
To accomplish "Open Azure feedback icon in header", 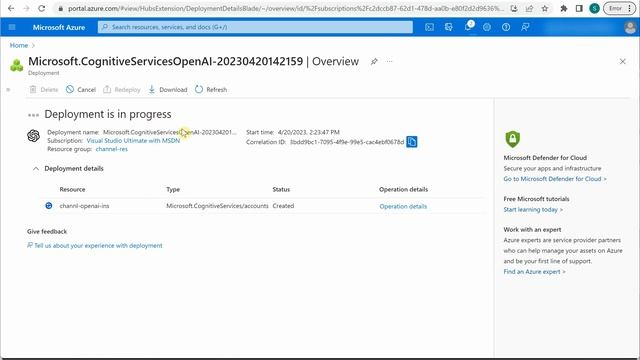I will click(525, 27).
